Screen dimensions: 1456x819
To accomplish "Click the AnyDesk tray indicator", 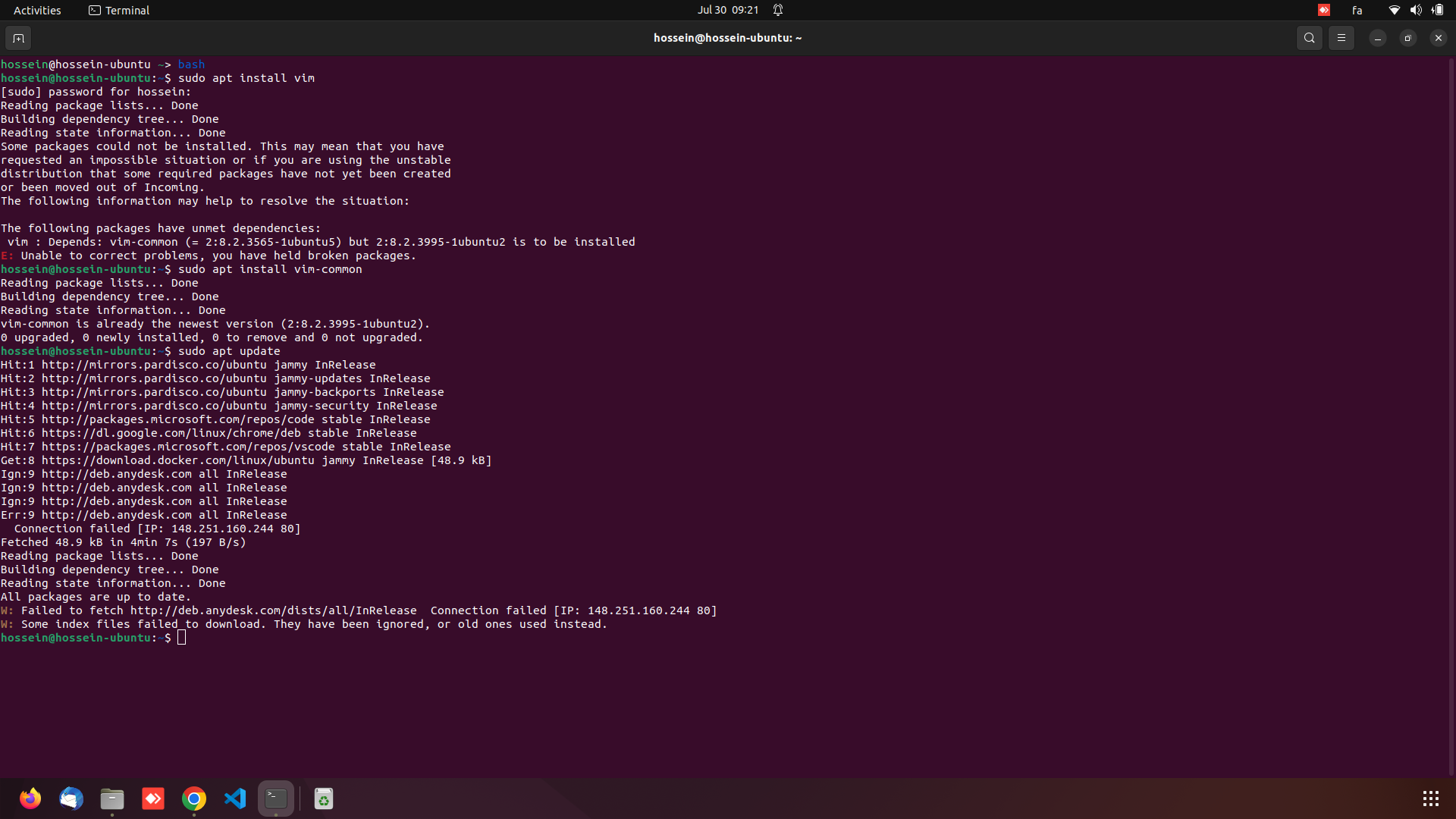I will [1324, 10].
